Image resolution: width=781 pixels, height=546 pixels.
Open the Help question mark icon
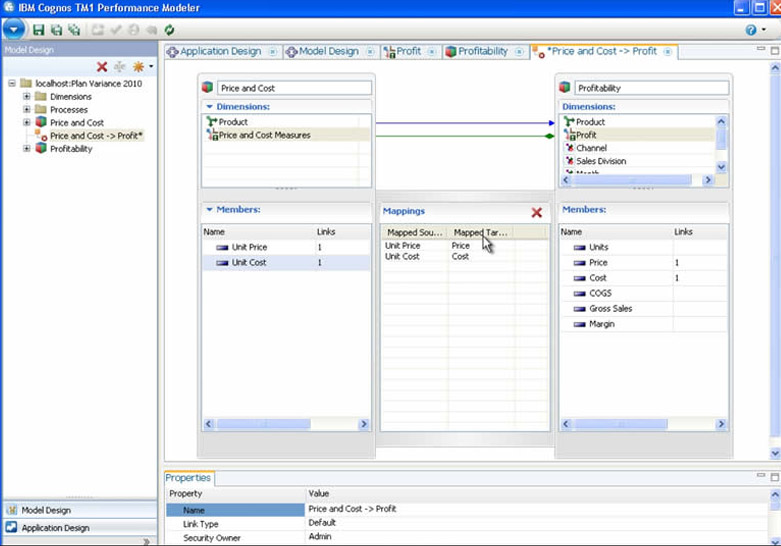pyautogui.click(x=751, y=30)
